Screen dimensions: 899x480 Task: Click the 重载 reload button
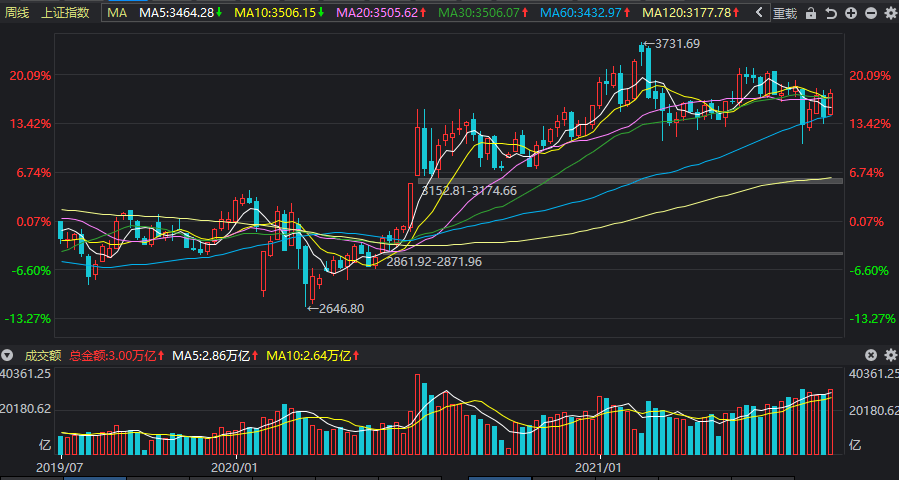point(785,13)
